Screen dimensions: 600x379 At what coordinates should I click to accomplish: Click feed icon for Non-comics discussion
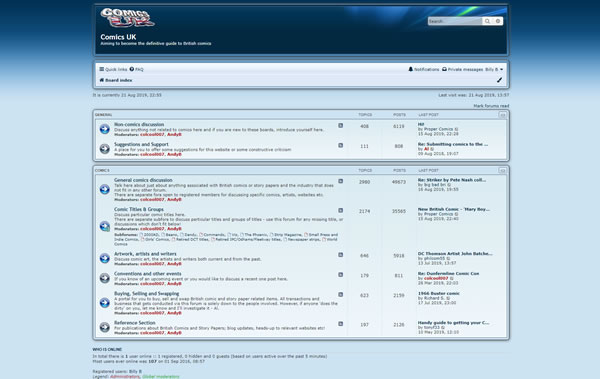coord(341,126)
